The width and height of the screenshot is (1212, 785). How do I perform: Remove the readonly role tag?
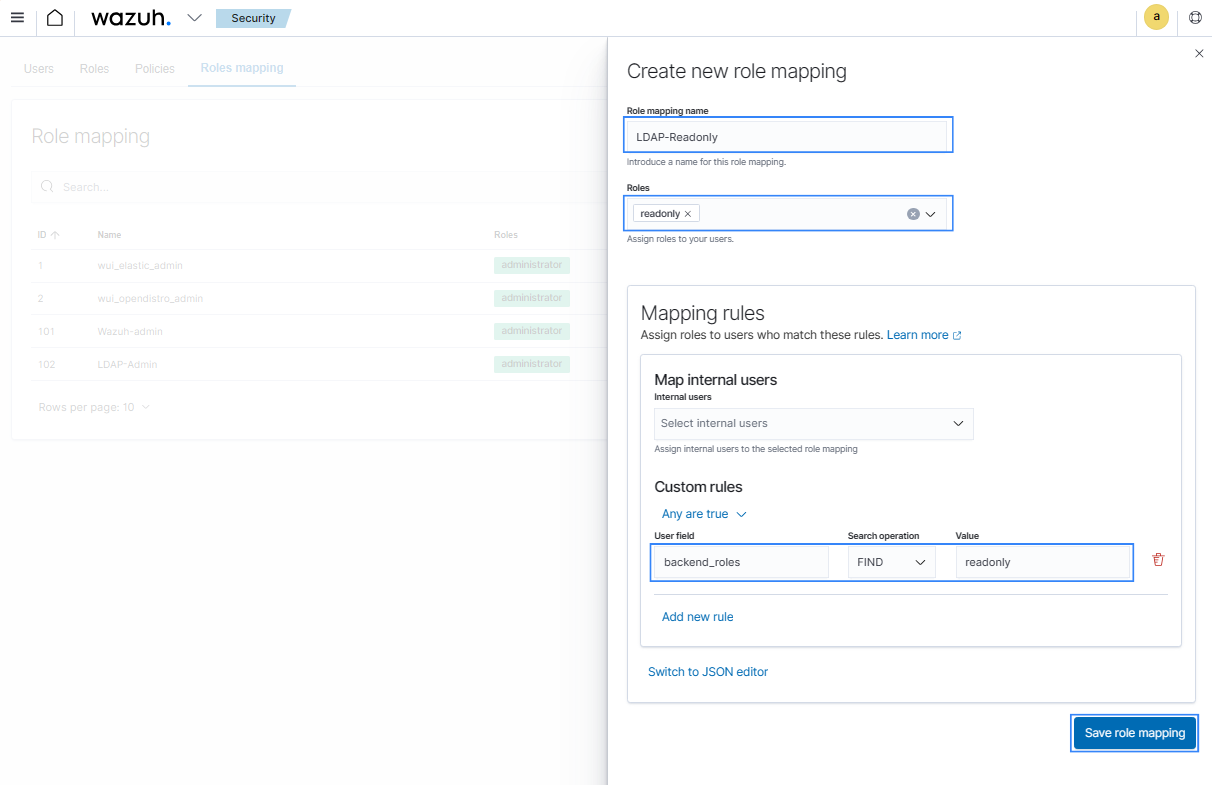point(688,214)
